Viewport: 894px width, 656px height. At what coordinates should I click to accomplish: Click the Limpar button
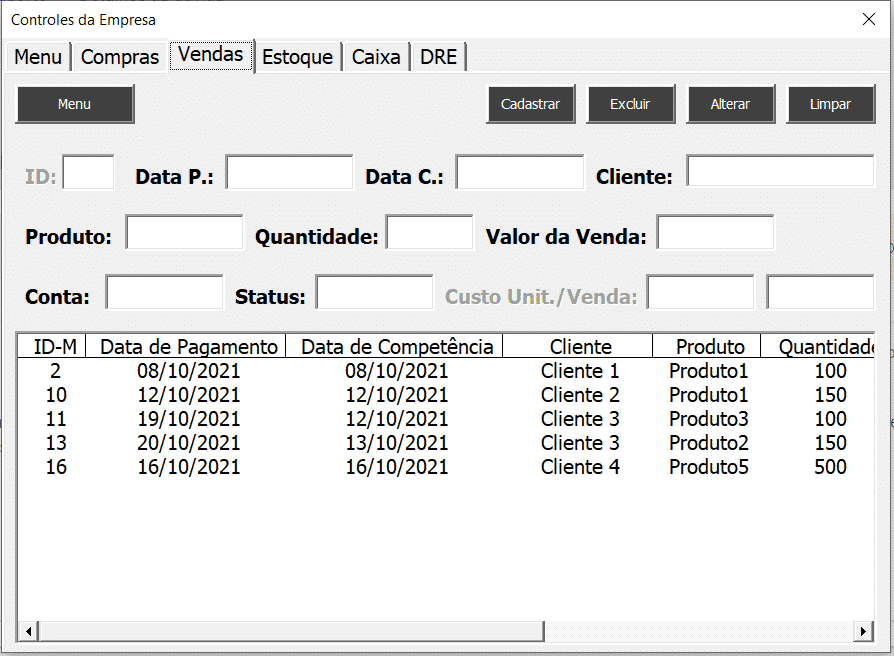pos(831,104)
